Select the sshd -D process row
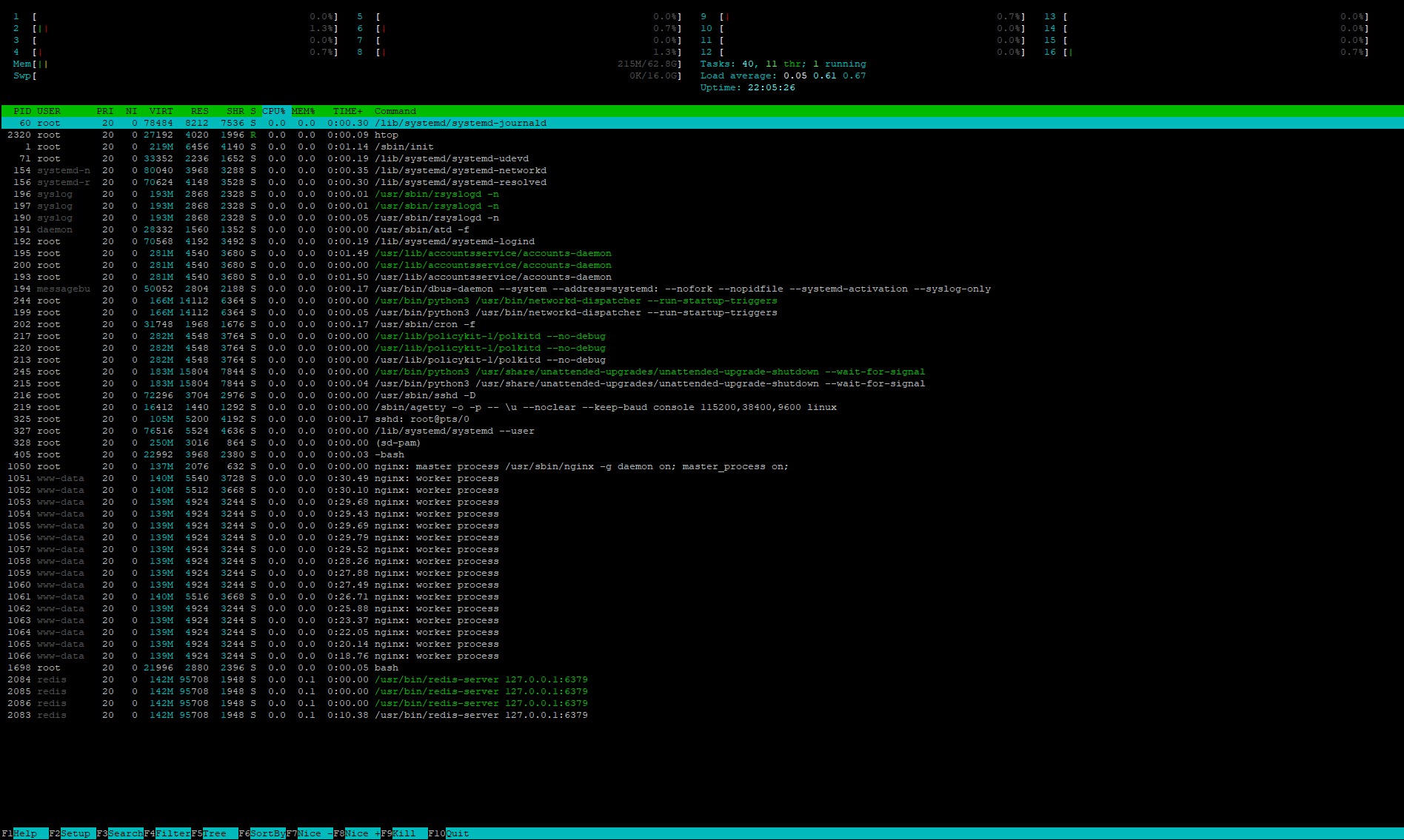The image size is (1404, 840). click(702, 395)
